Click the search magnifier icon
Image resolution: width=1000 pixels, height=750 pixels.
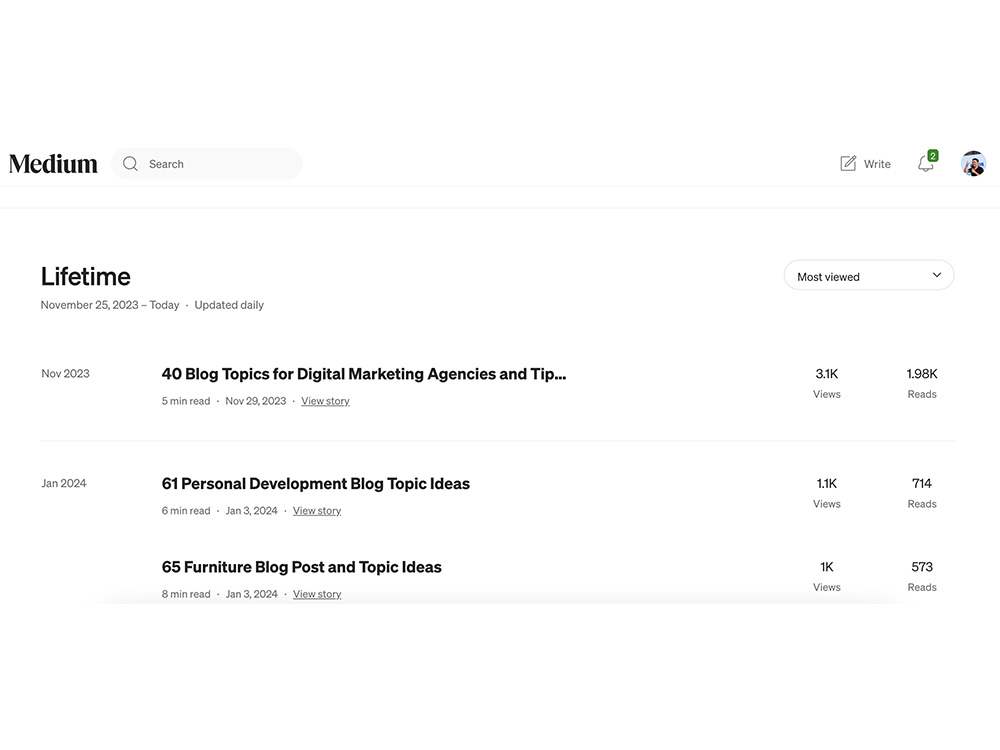point(130,164)
